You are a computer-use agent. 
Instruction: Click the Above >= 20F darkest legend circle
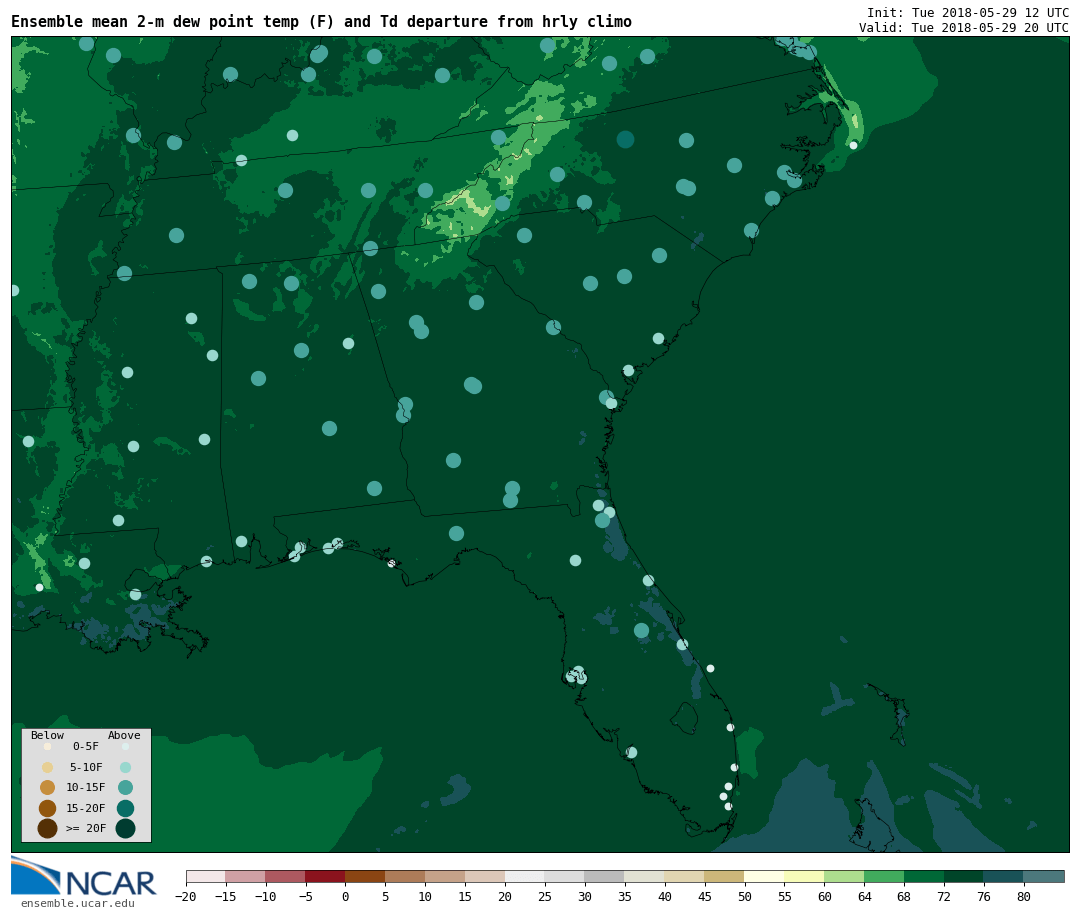125,829
